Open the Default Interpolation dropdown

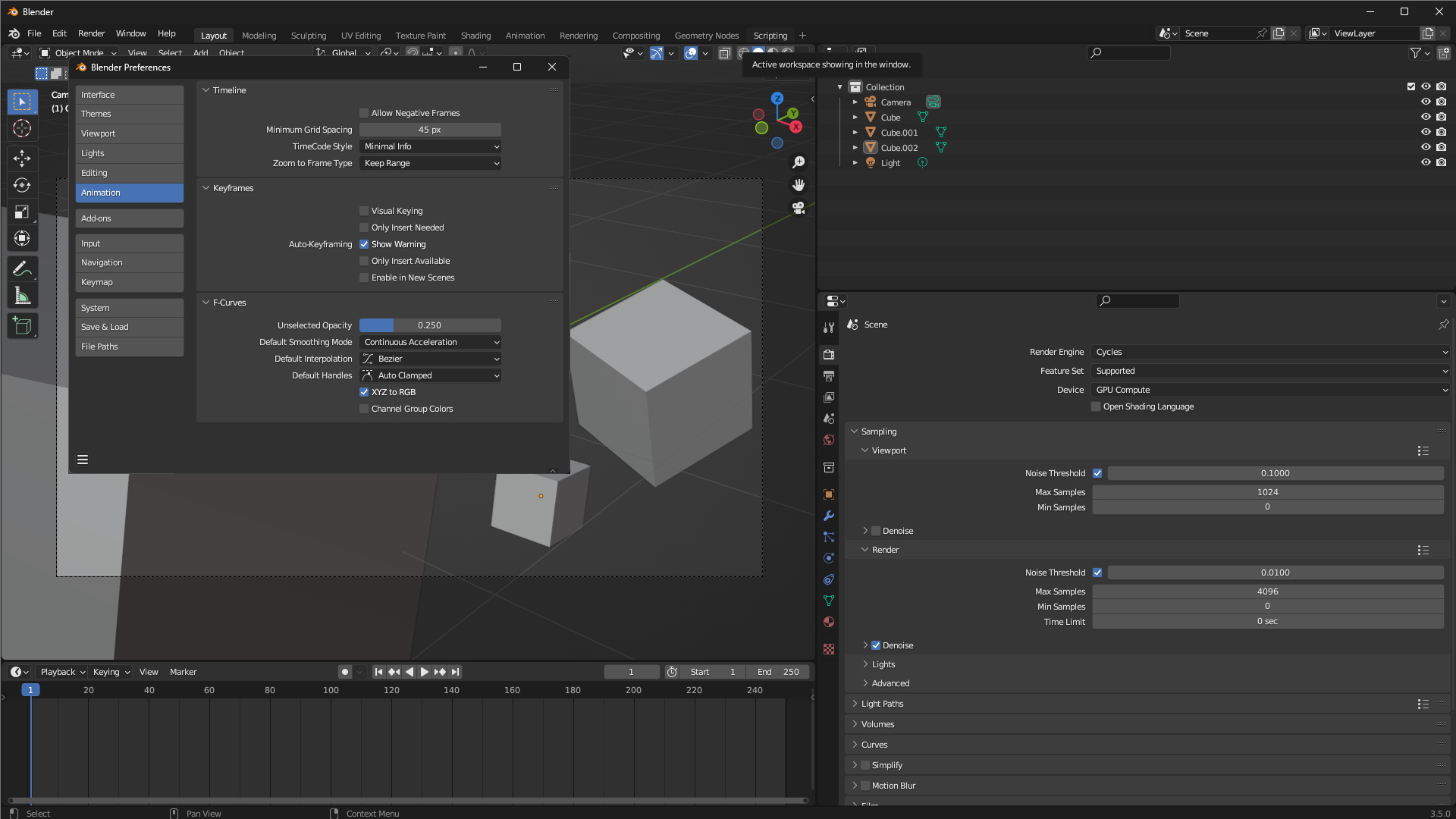430,358
